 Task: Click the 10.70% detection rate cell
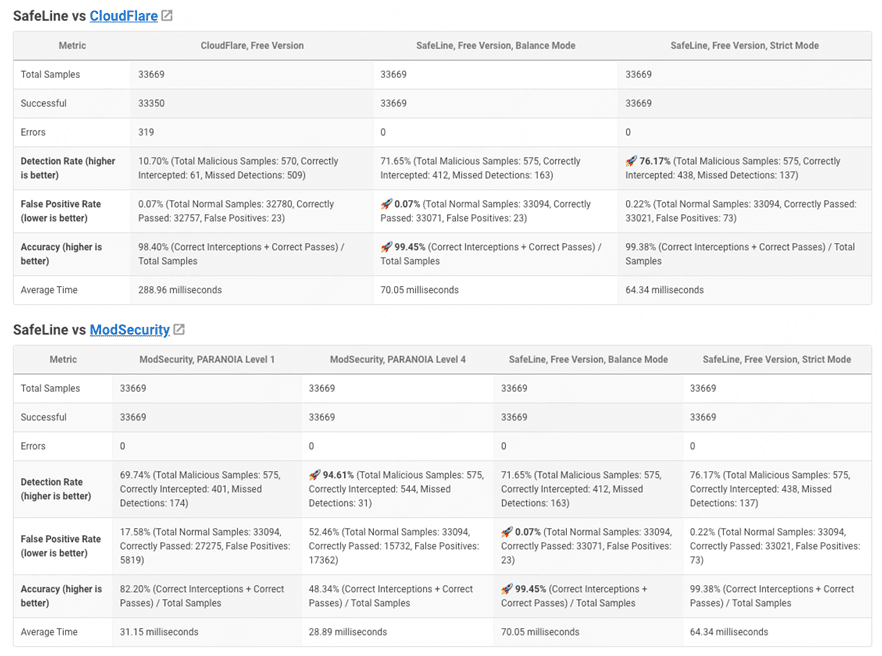tap(252, 168)
